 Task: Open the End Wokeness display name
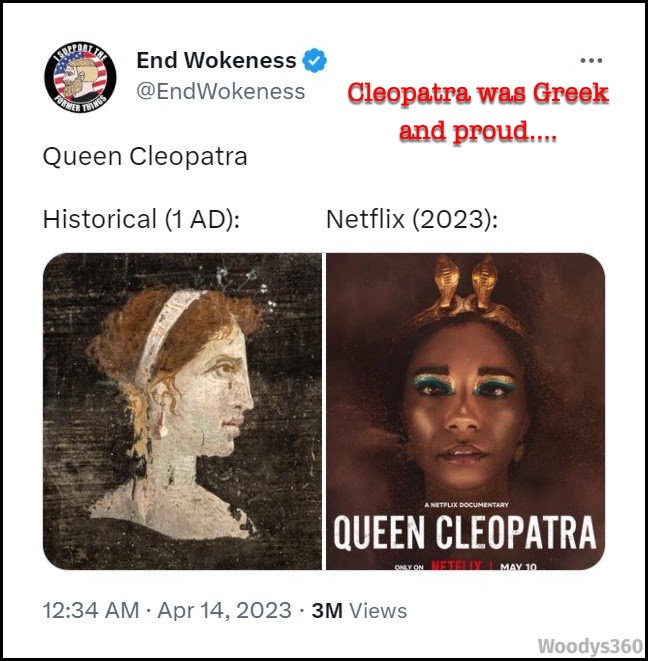pyautogui.click(x=216, y=60)
